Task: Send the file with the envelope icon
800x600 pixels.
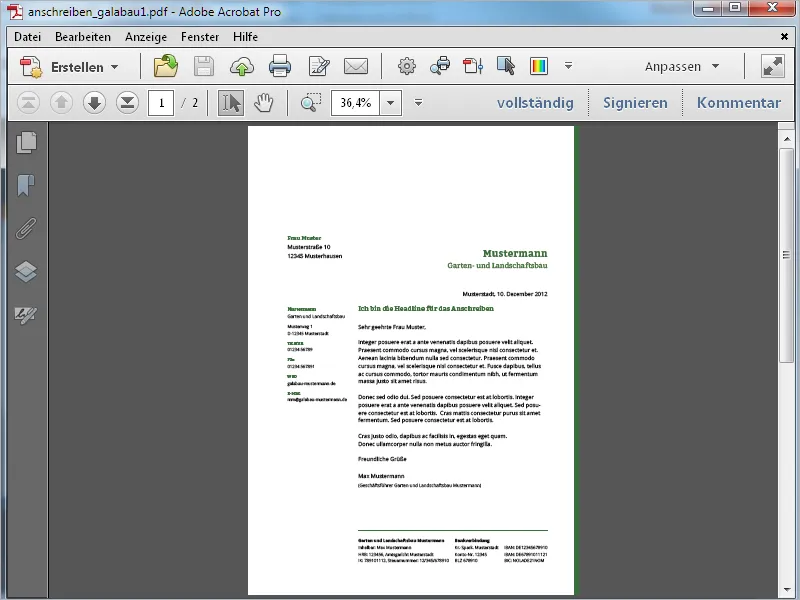Action: click(356, 66)
